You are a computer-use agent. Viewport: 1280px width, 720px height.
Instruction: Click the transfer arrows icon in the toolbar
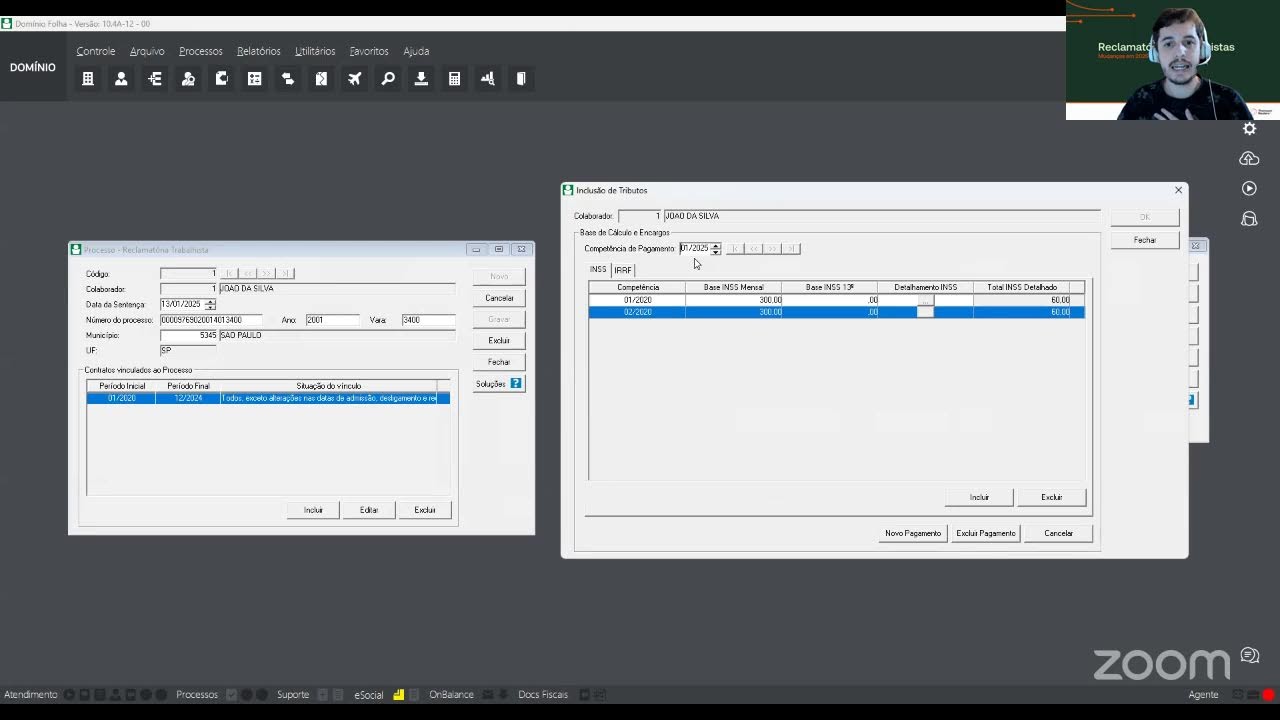click(x=288, y=79)
